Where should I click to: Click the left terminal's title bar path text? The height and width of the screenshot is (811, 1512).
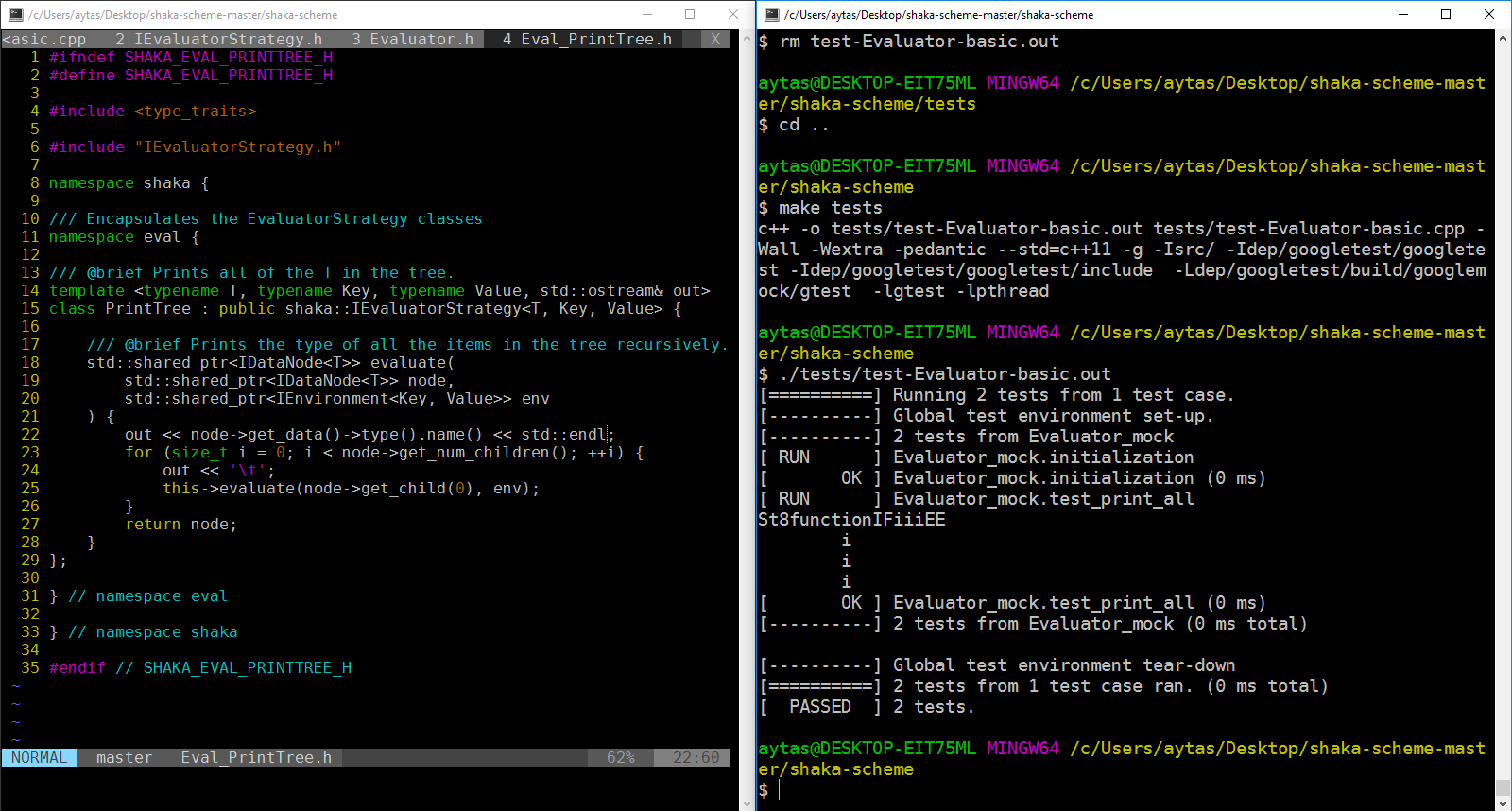click(183, 15)
